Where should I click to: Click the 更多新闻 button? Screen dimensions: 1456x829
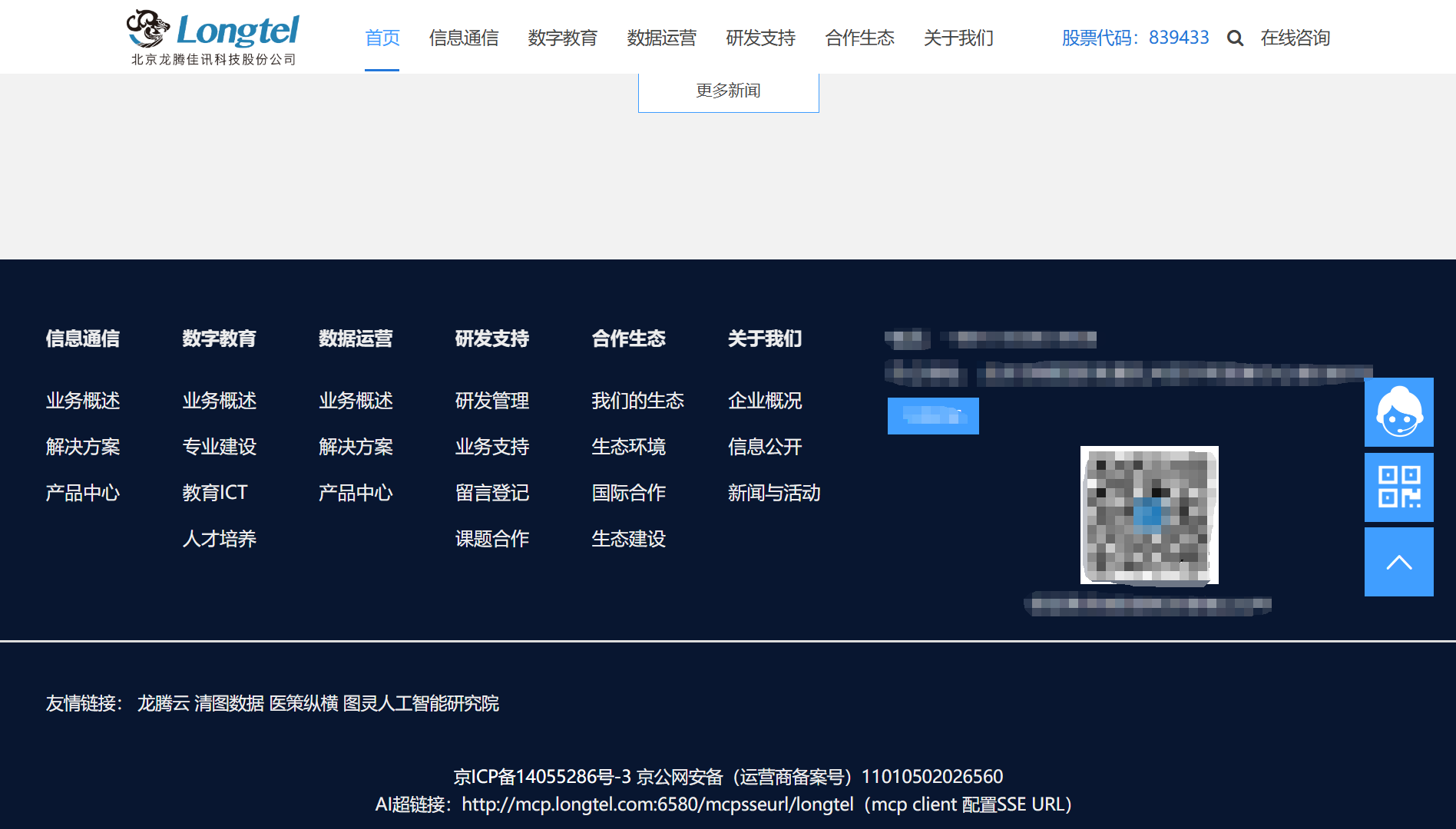click(728, 91)
